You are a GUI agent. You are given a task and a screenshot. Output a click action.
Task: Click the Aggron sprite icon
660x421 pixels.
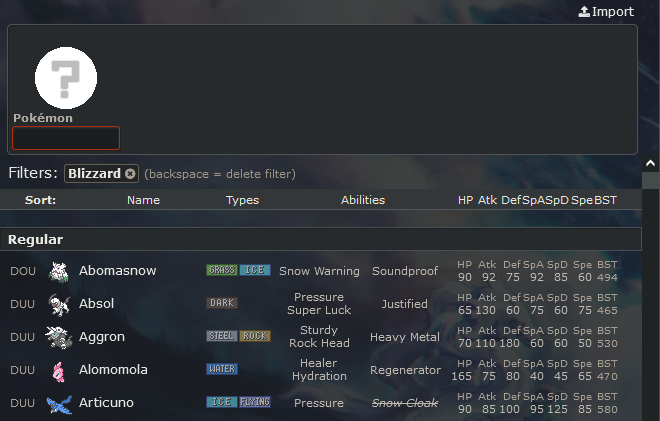click(59, 337)
